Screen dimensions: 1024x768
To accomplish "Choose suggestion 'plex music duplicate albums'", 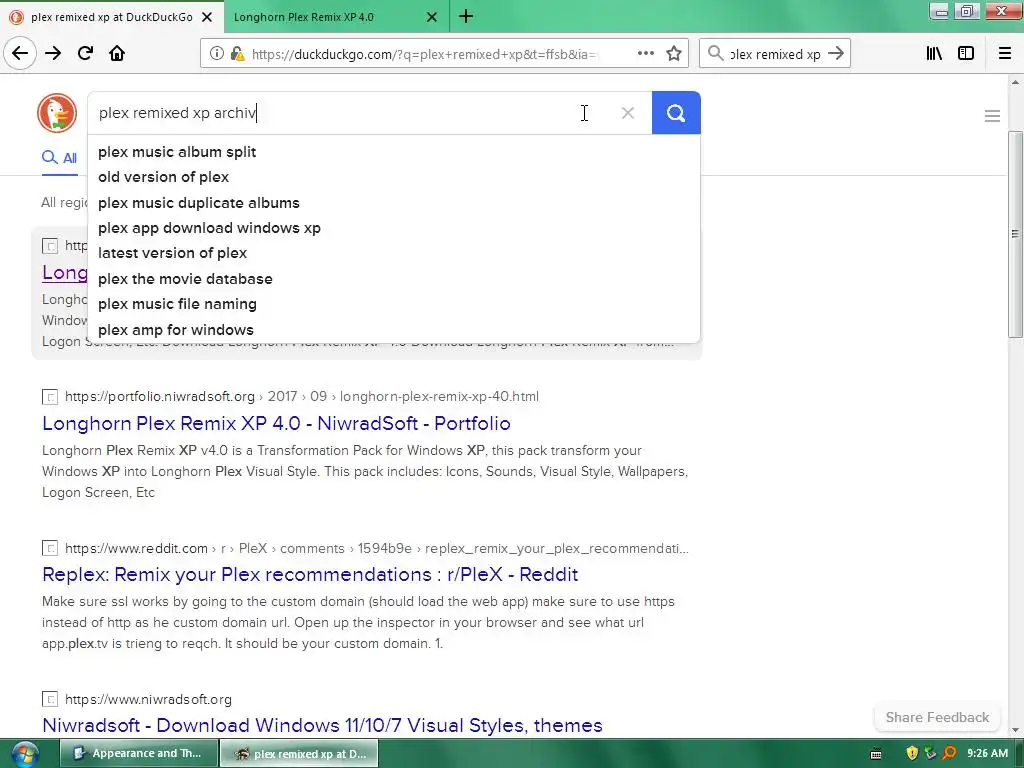I will coord(394,203).
